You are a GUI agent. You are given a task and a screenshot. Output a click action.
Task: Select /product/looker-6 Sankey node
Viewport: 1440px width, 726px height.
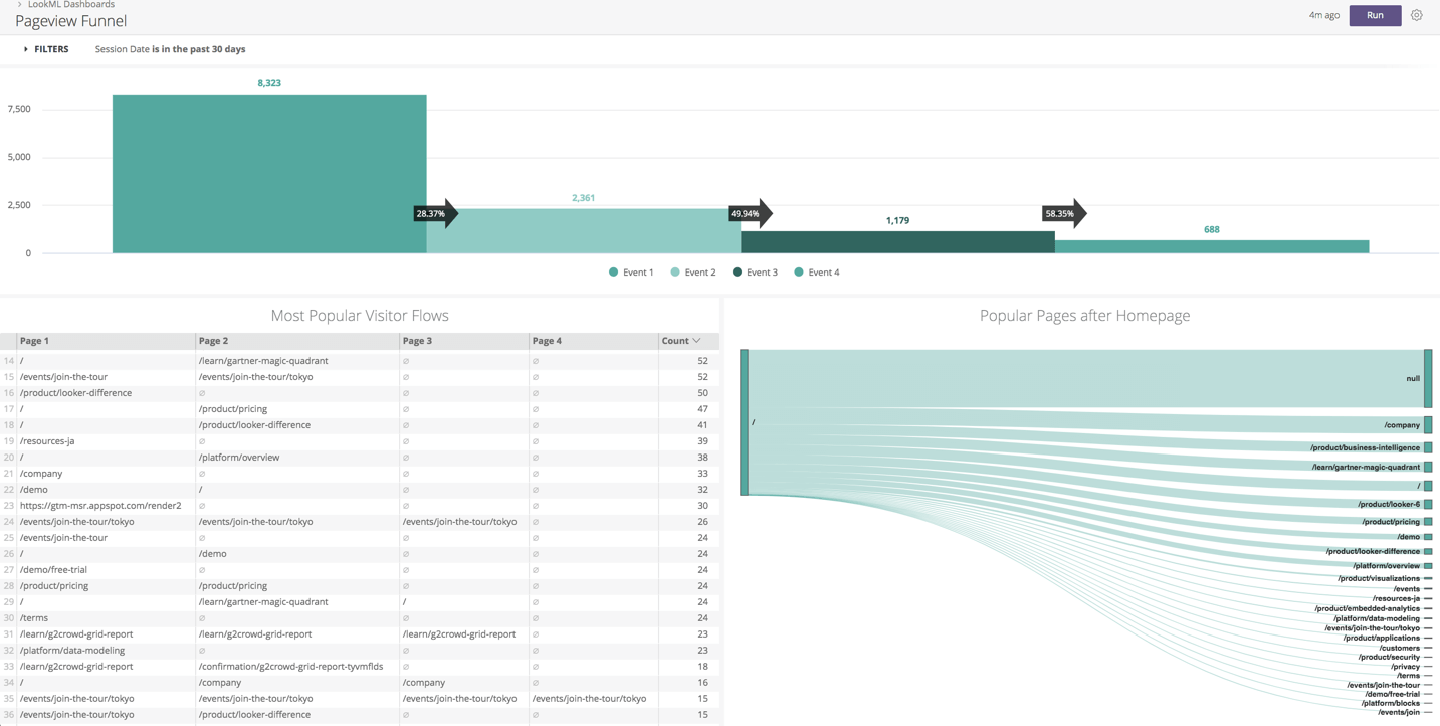1428,504
